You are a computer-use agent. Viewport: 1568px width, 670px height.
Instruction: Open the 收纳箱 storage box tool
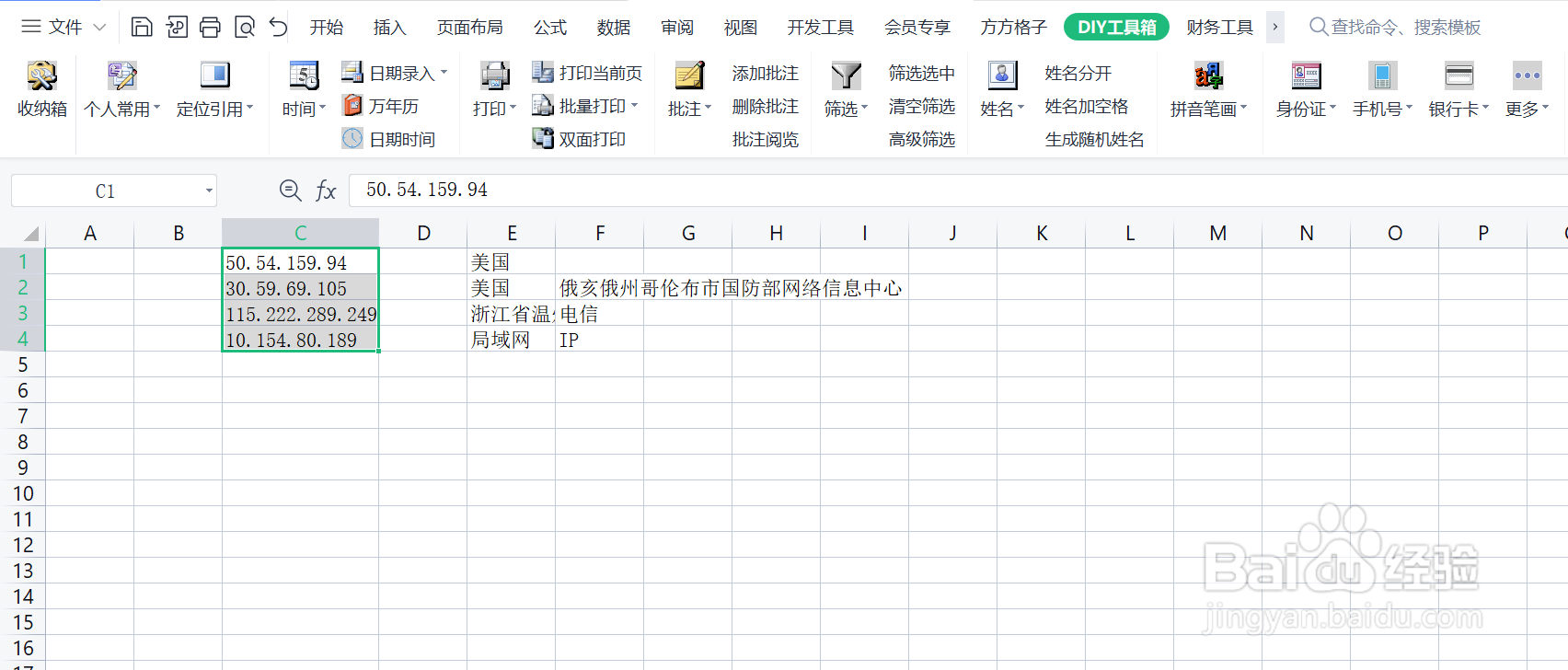click(x=42, y=89)
